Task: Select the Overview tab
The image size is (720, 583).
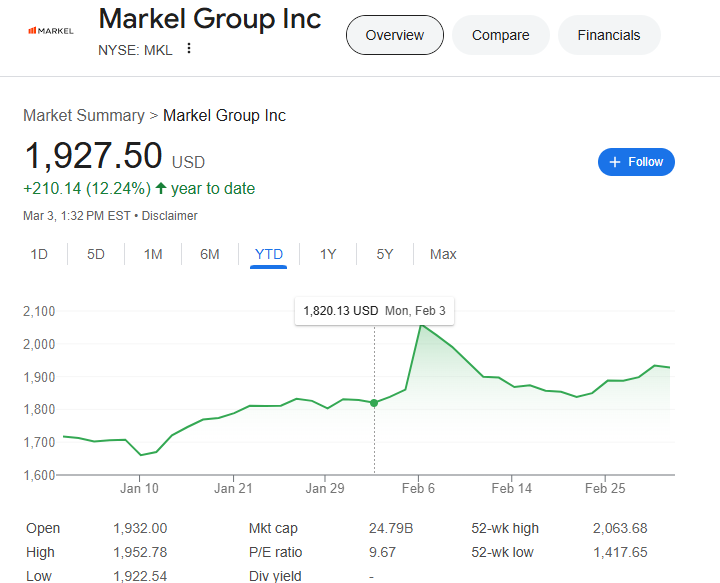Action: [x=394, y=35]
